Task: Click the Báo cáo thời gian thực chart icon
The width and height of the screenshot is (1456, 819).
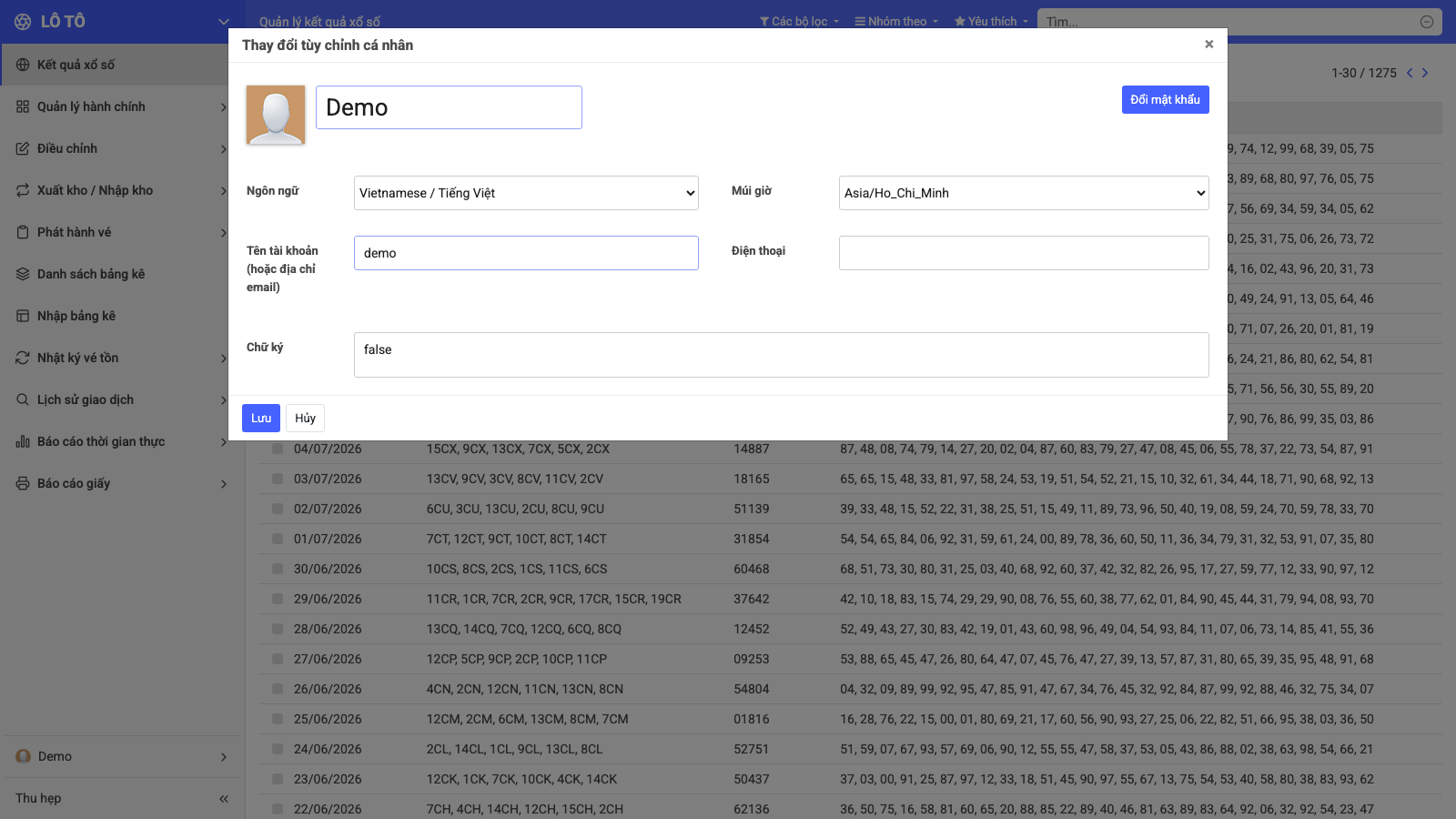Action: coord(23,441)
